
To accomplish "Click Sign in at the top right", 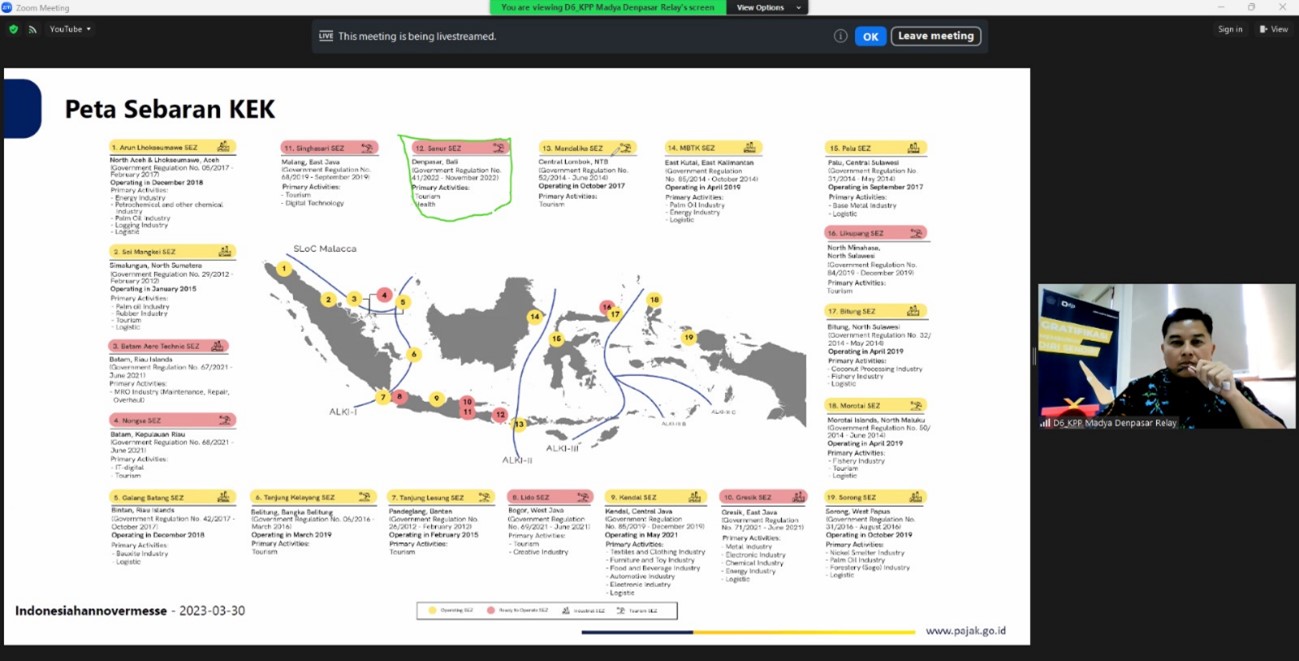I will click(1230, 29).
